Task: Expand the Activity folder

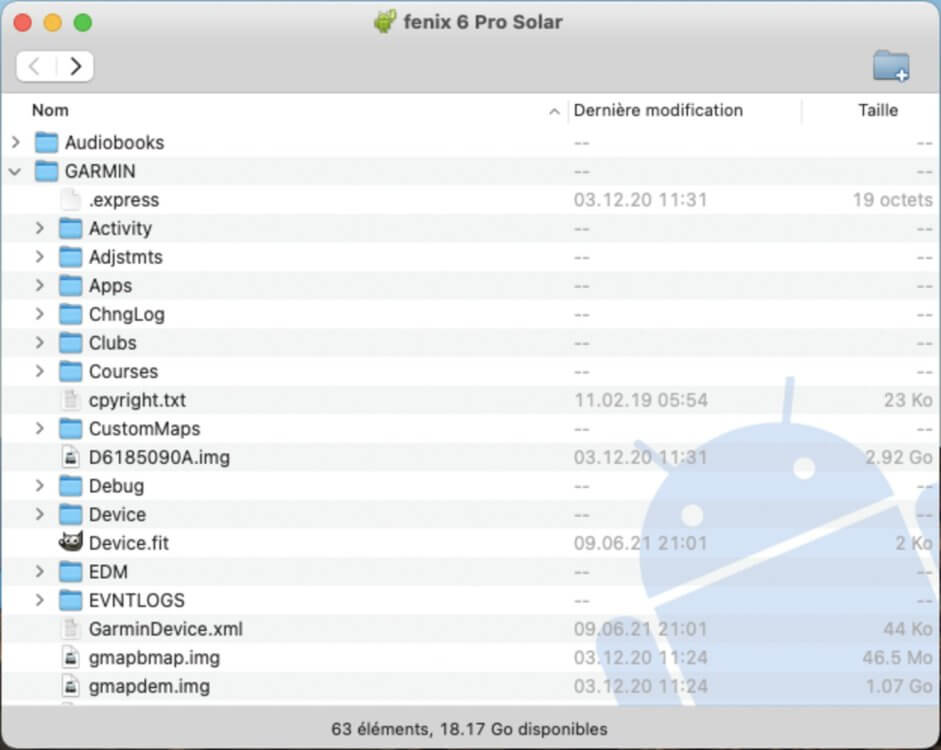Action: pyautogui.click(x=40, y=229)
